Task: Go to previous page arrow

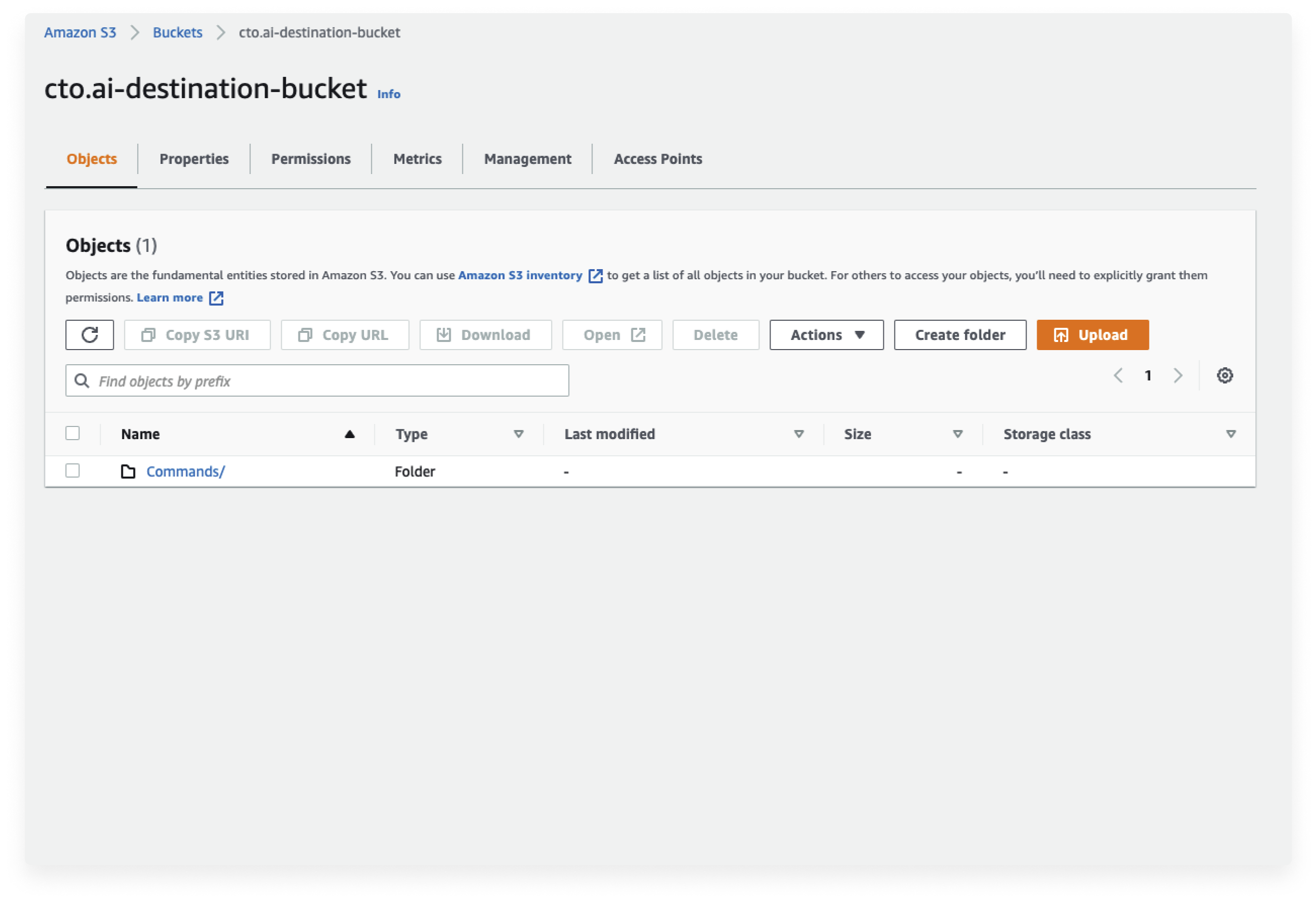Action: coord(1118,375)
